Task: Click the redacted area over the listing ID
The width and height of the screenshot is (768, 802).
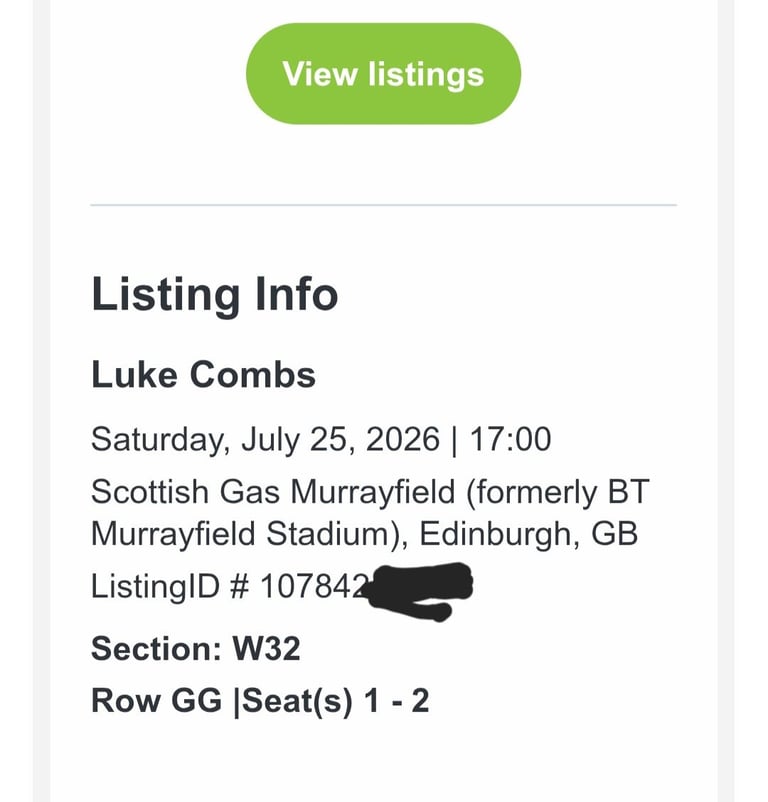Action: (x=420, y=590)
